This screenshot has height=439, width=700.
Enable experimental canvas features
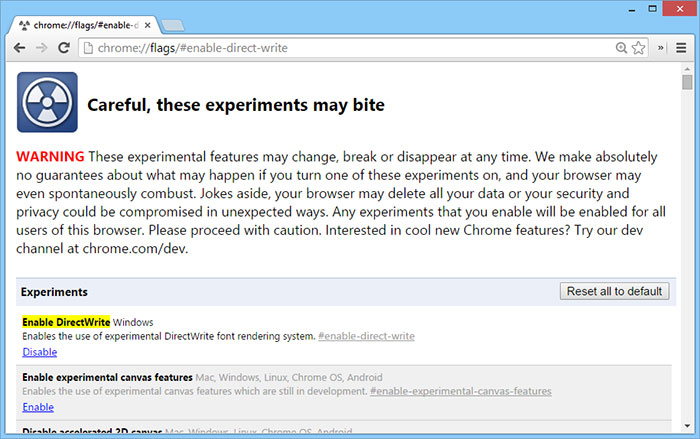tap(38, 407)
